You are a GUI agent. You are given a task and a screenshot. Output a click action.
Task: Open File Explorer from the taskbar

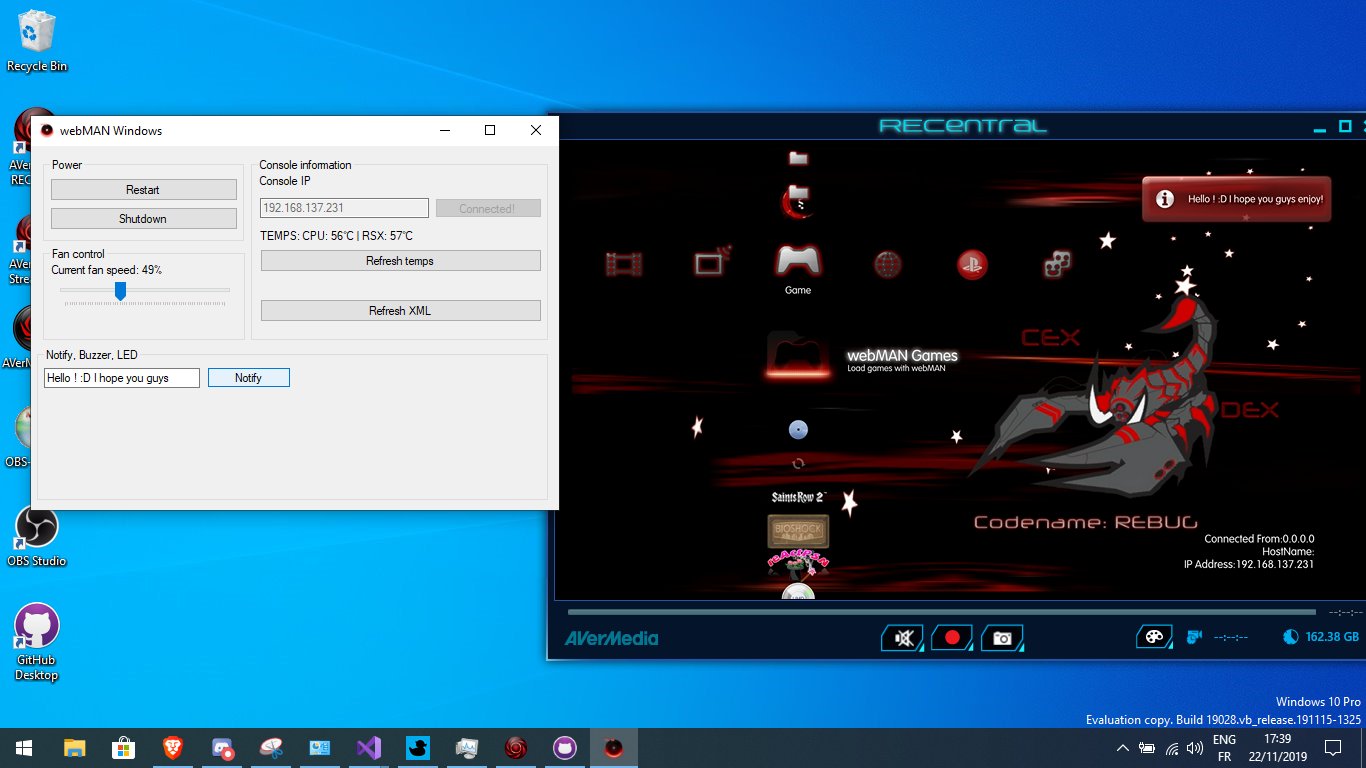coord(74,748)
